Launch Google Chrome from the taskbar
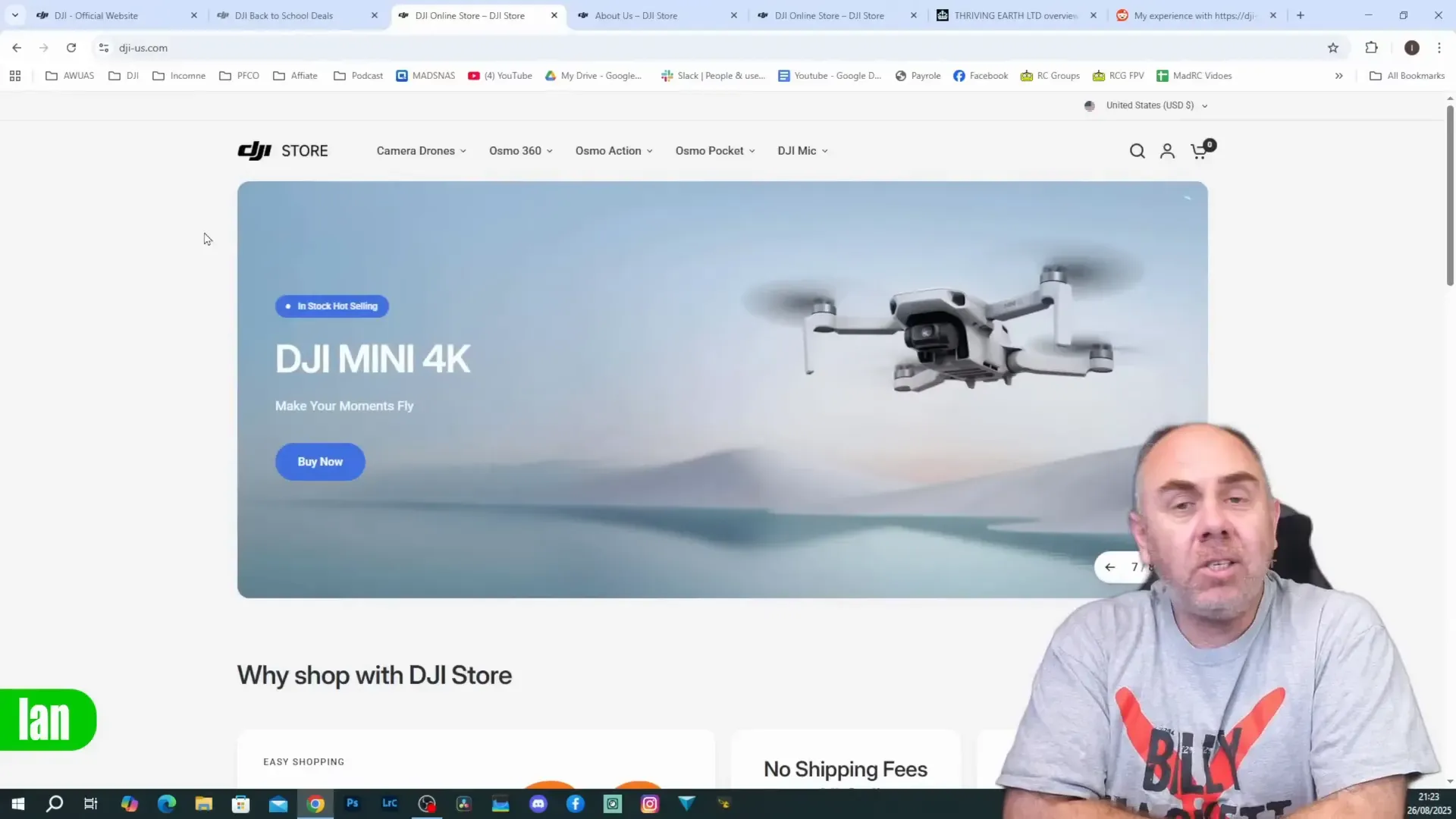 point(315,804)
